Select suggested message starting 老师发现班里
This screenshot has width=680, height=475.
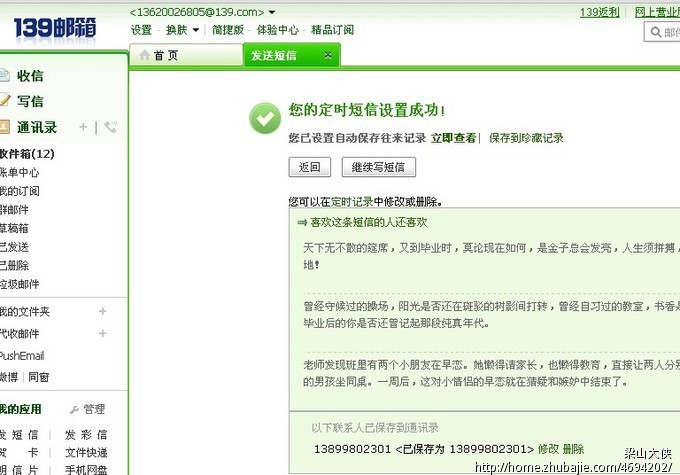(x=491, y=373)
